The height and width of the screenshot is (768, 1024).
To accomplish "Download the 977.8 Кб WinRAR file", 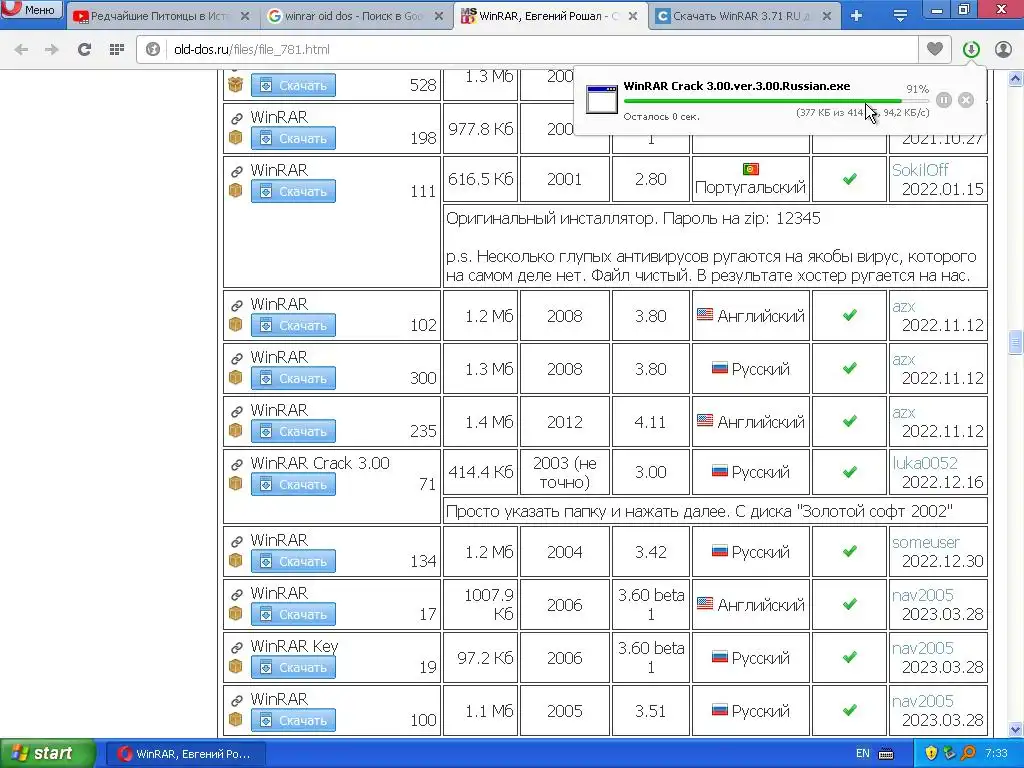I will point(293,138).
